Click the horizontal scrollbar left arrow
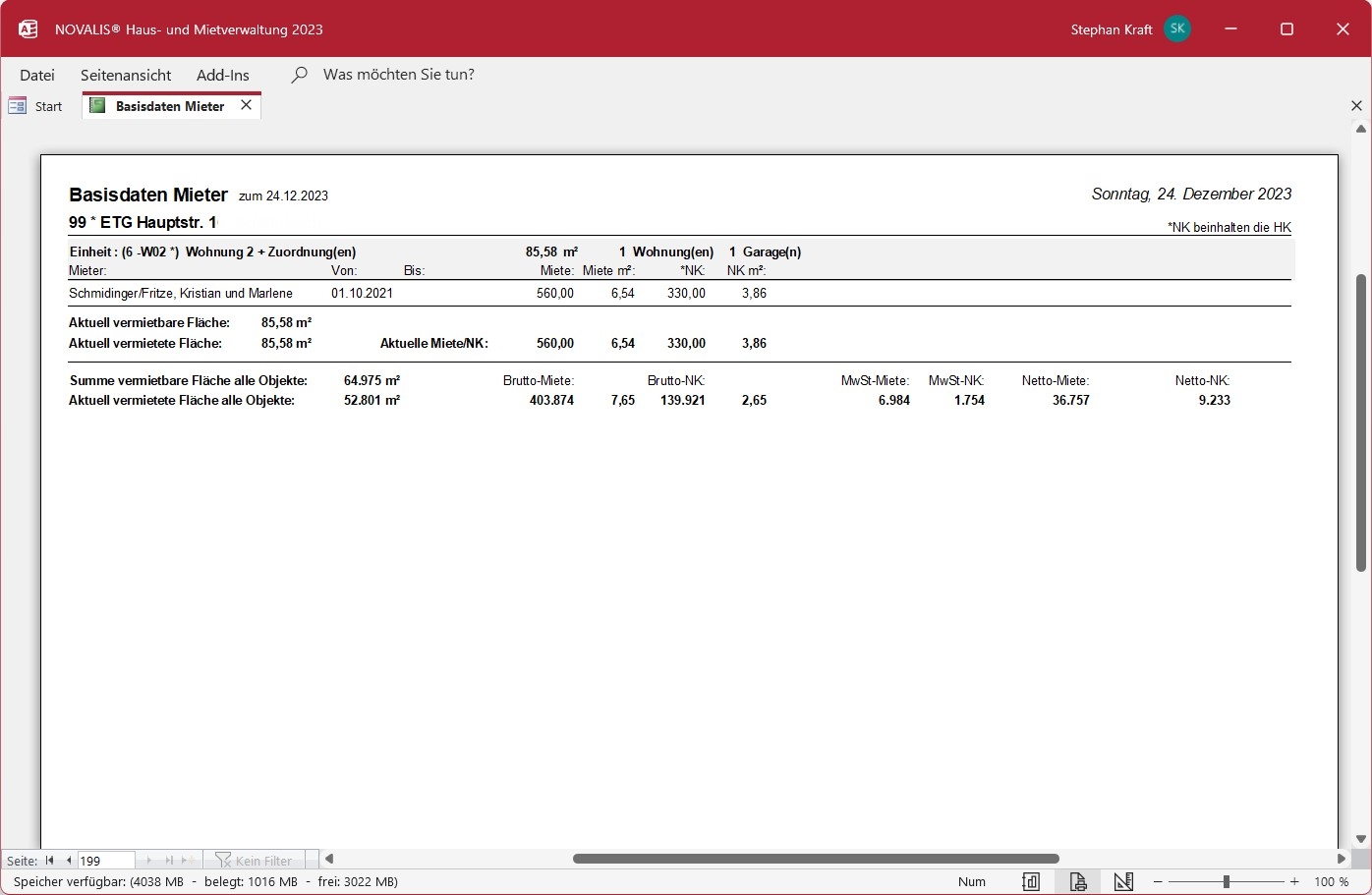The width and height of the screenshot is (1372, 895). pos(329,859)
